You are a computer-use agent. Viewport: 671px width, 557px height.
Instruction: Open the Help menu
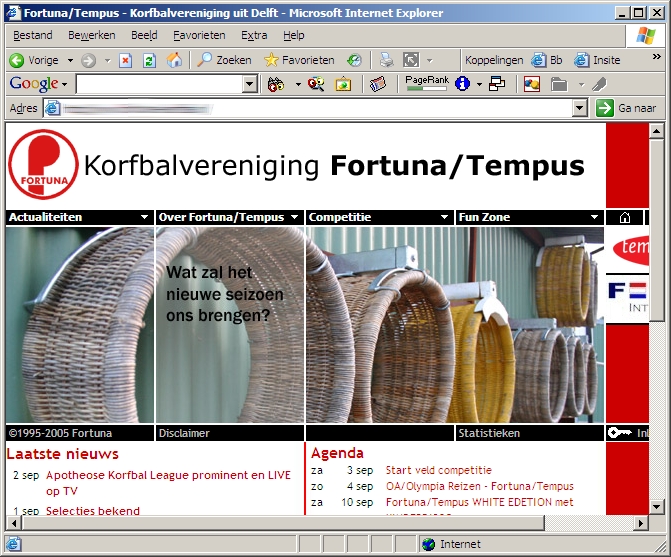pyautogui.click(x=294, y=35)
